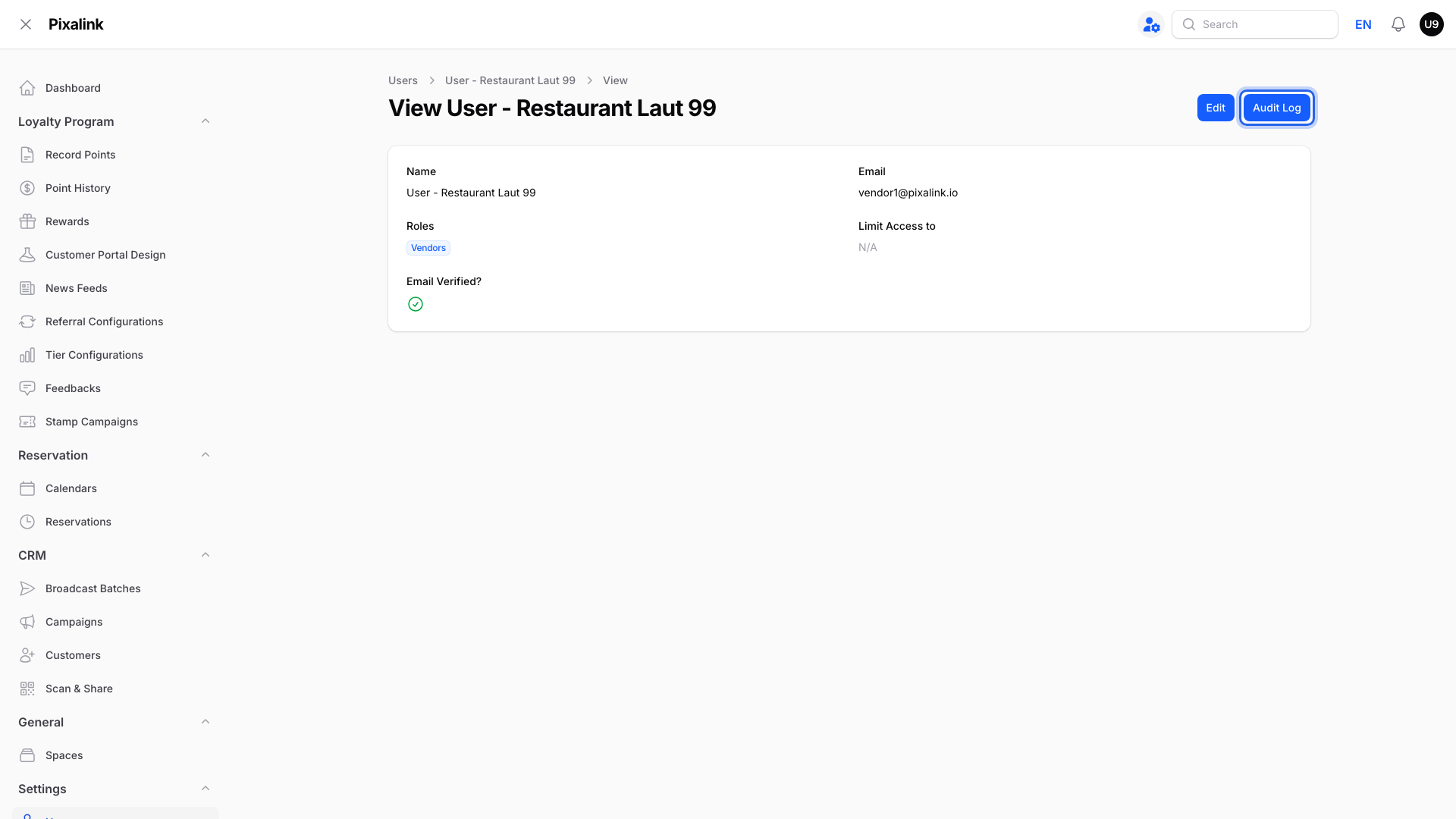Click the View breadcrumb item
Screen dimensions: 1456x819
(x=615, y=80)
